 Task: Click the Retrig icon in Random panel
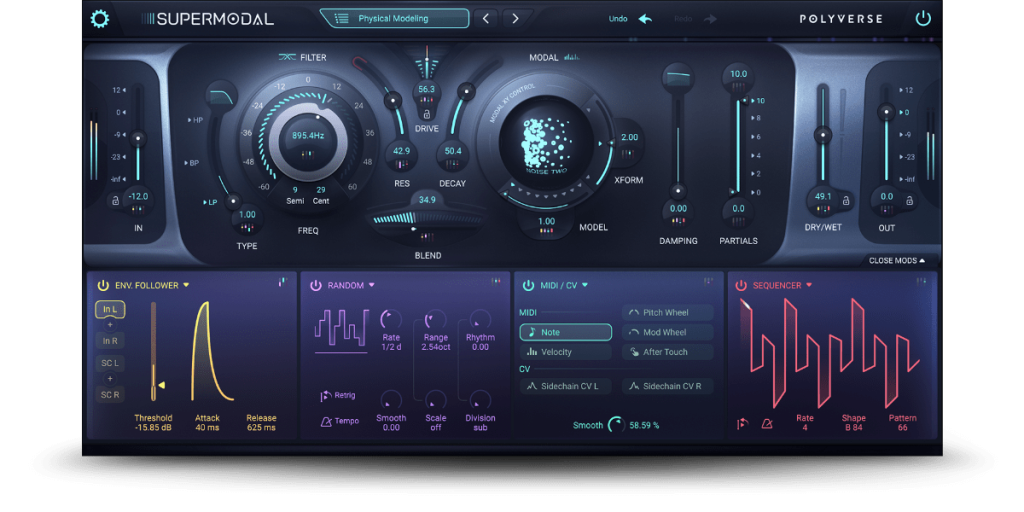point(325,397)
